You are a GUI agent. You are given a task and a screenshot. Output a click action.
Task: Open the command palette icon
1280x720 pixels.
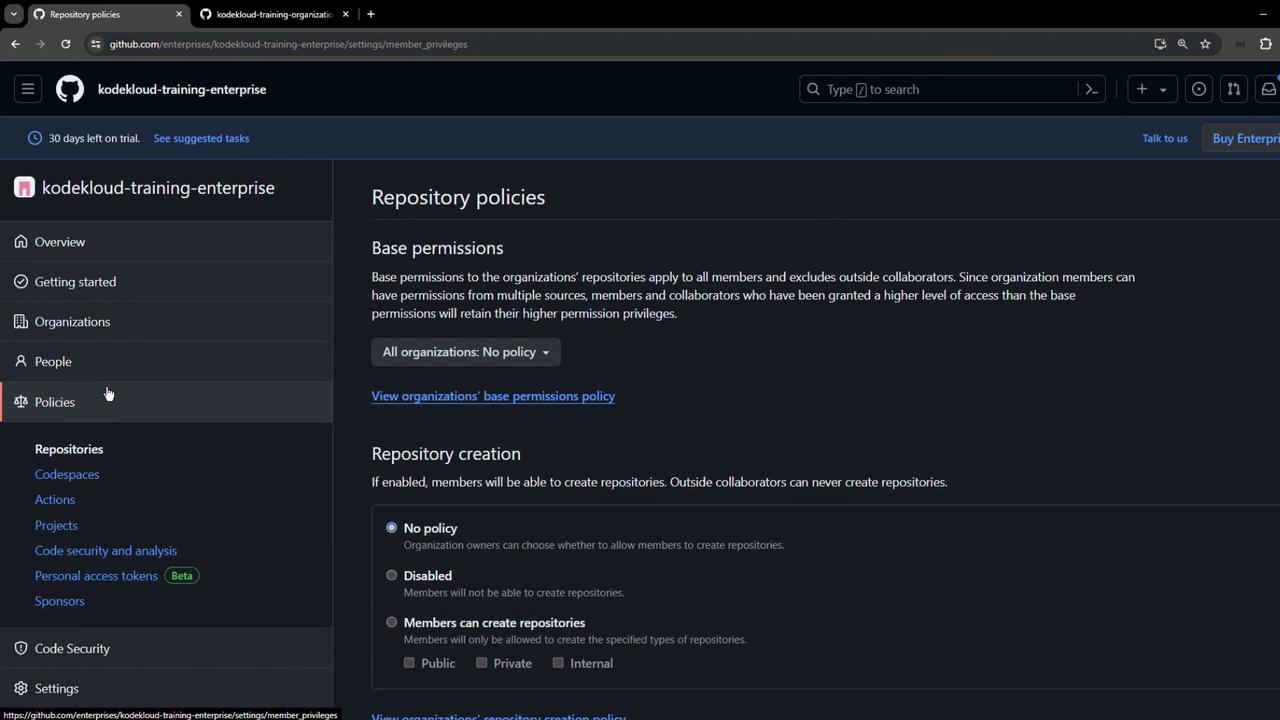coord(1092,89)
